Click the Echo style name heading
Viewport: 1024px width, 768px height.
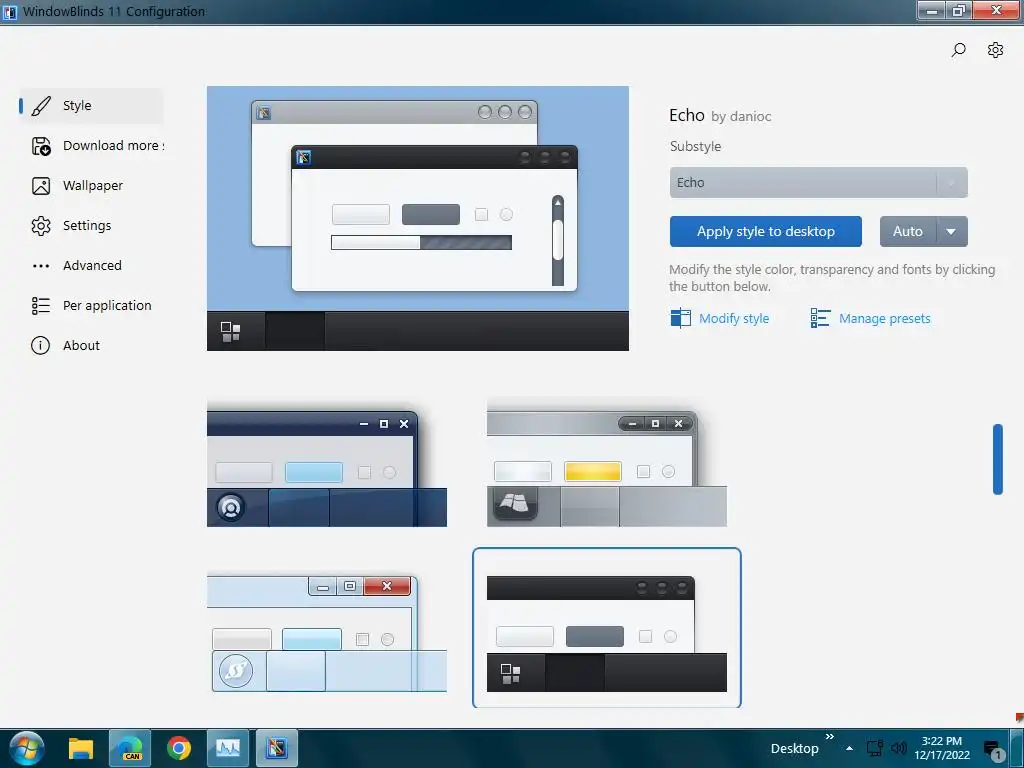[x=686, y=116]
